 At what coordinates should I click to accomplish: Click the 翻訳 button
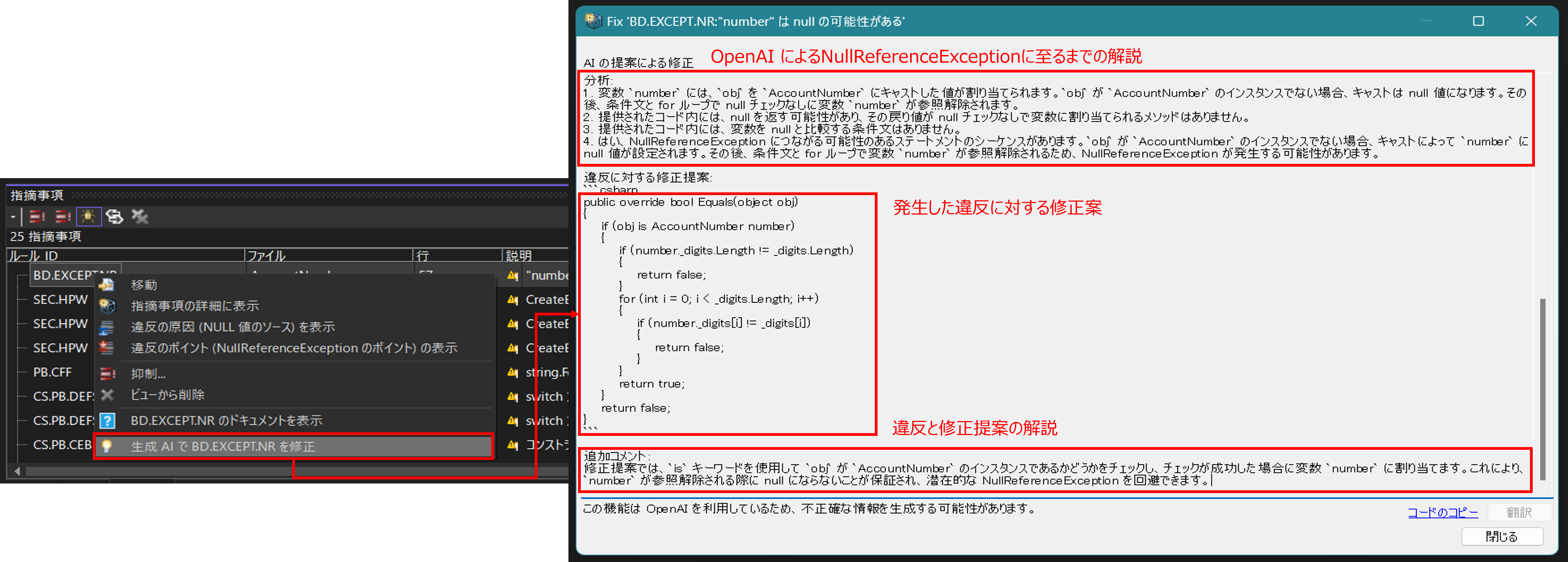pyautogui.click(x=1519, y=512)
